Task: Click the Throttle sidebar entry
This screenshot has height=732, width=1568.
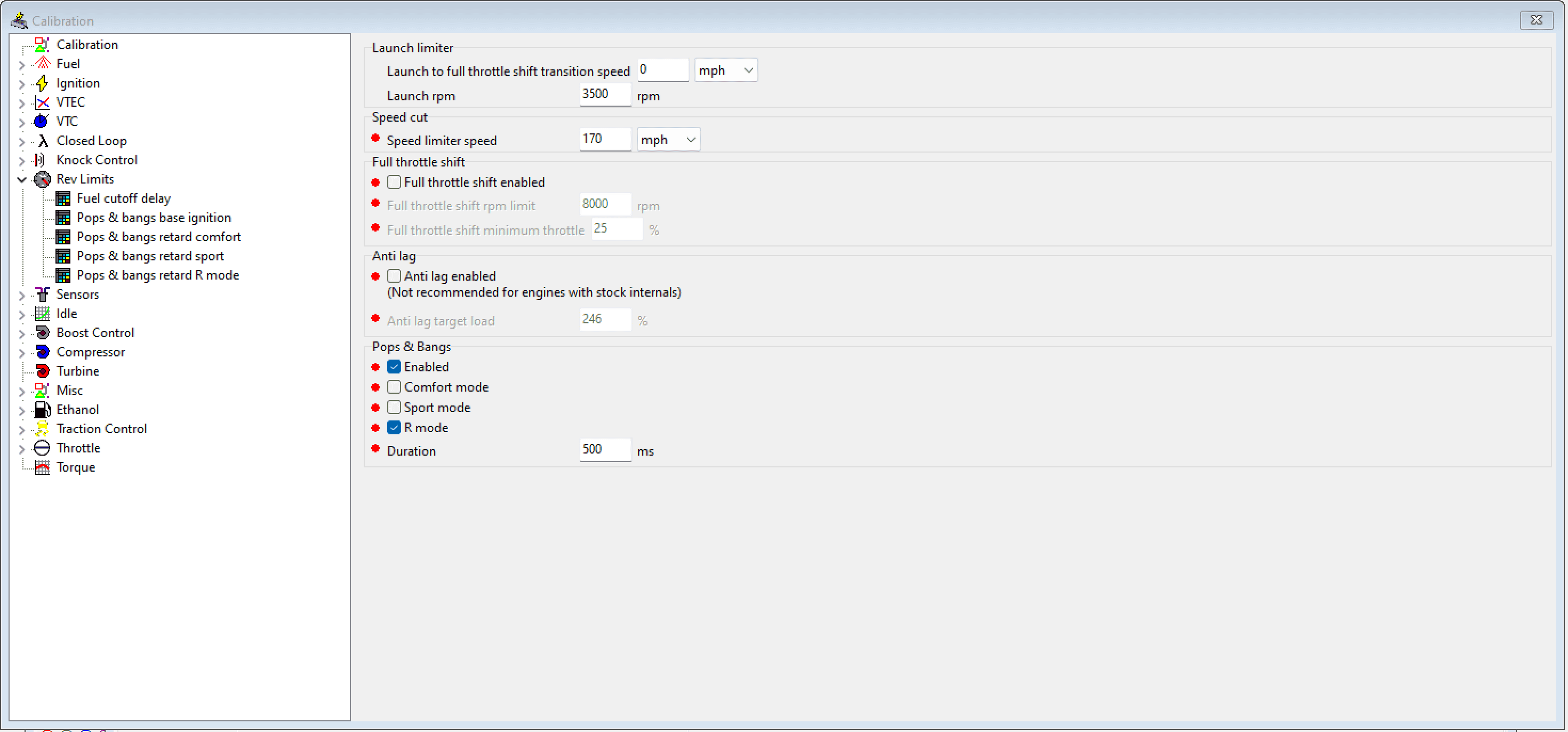Action: [78, 448]
